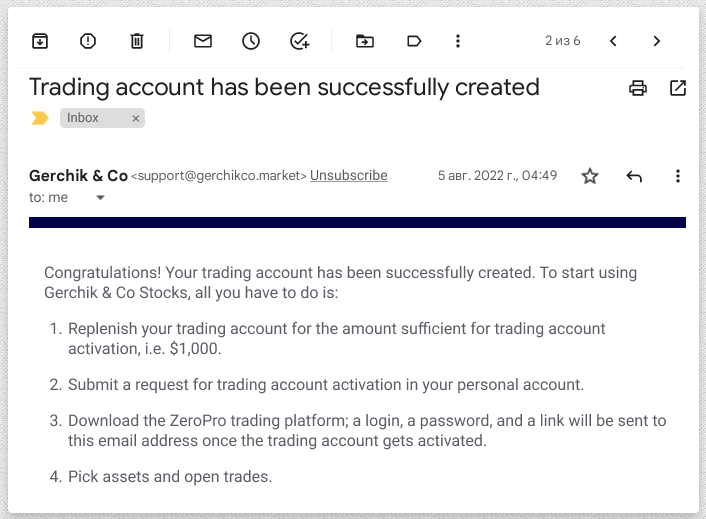Open the labels icon
This screenshot has width=706, height=519.
414,41
